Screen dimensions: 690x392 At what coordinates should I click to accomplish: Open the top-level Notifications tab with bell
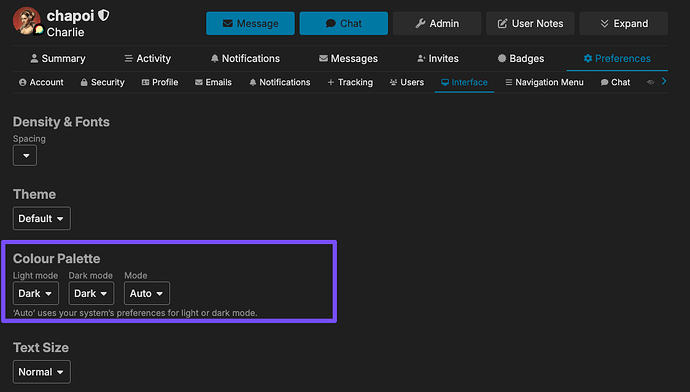(245, 59)
